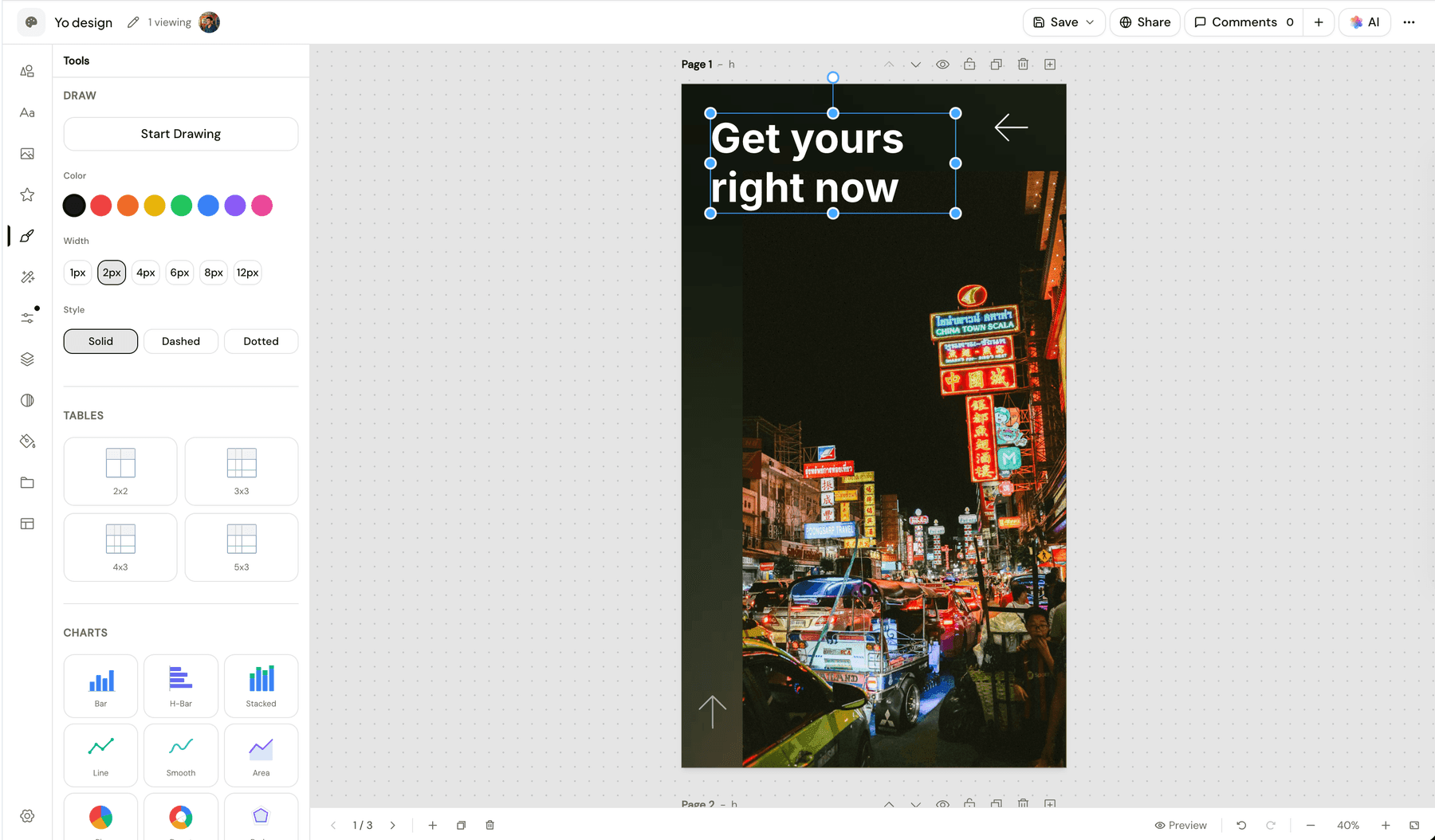This screenshot has width=1435, height=840.
Task: Choose the Dashed line style
Action: pos(181,341)
